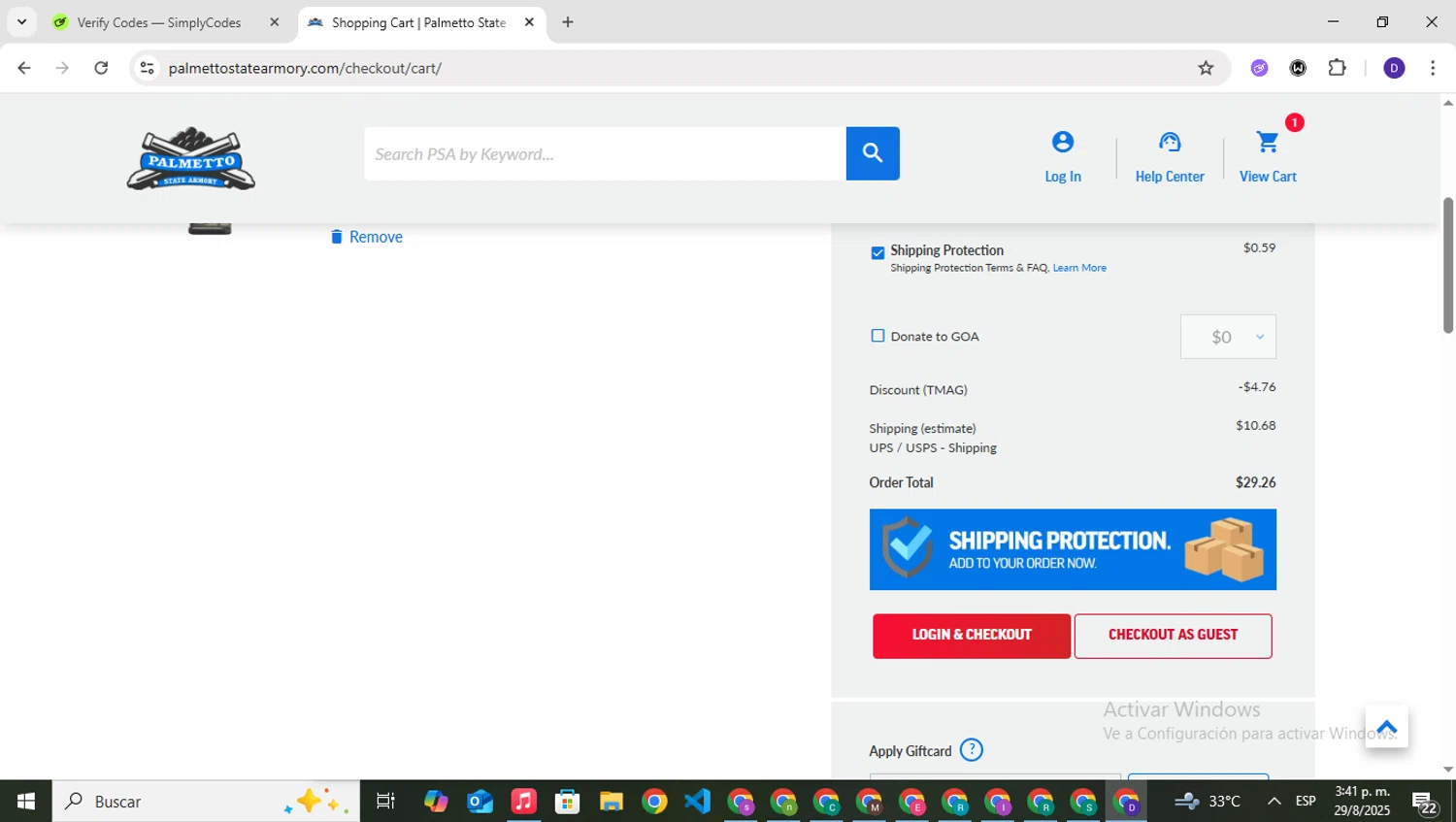Go forward in browser history
Screen dimensions: 1456x822
[62, 68]
